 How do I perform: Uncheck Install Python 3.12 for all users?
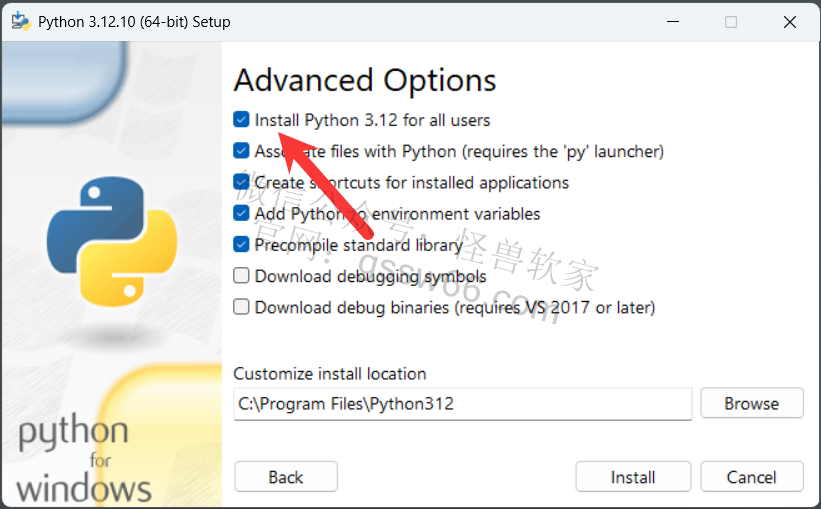(241, 120)
